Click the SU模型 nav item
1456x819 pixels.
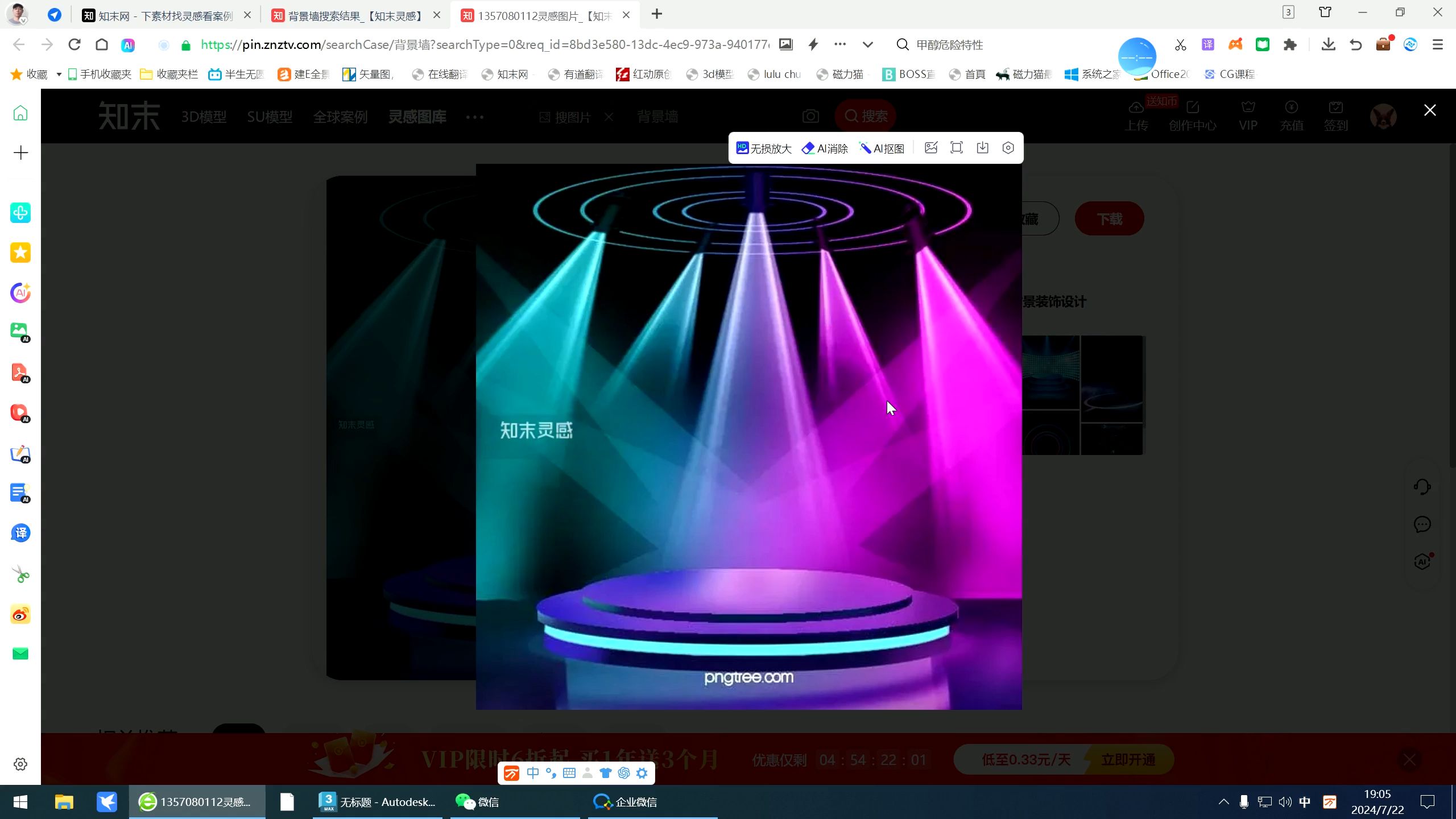tap(270, 117)
